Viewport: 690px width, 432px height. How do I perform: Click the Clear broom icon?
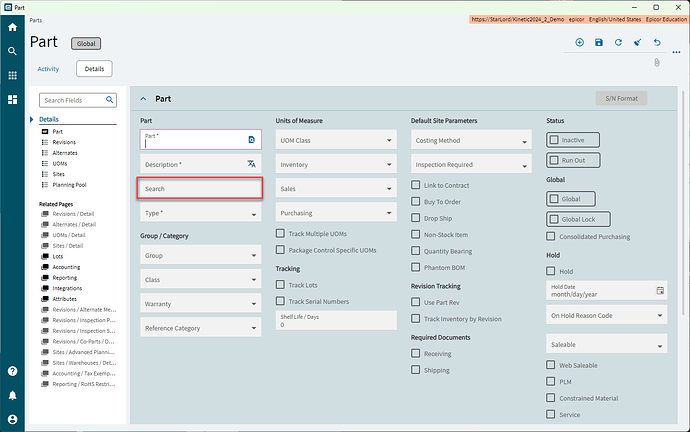638,42
